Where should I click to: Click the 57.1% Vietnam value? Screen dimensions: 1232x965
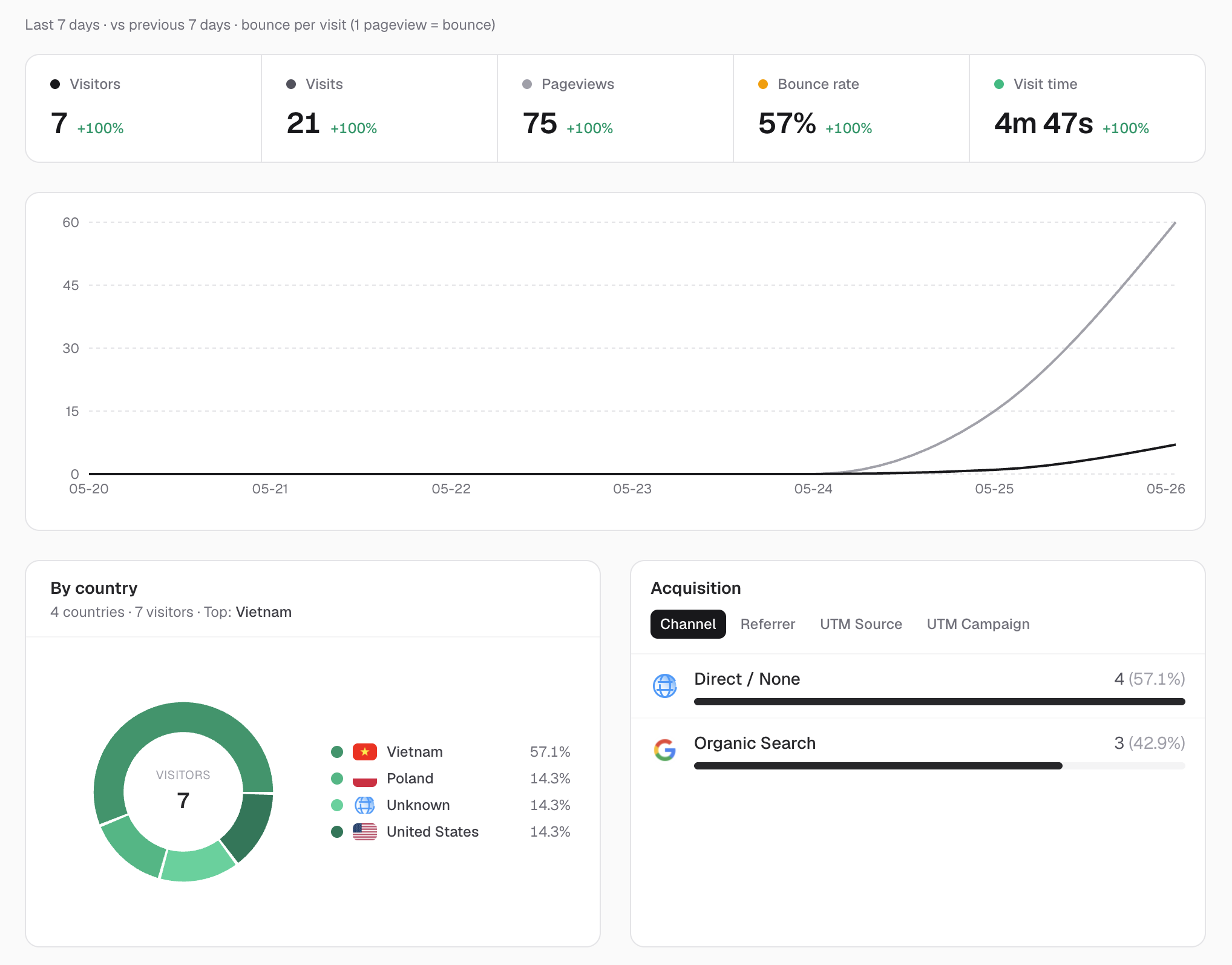click(550, 752)
